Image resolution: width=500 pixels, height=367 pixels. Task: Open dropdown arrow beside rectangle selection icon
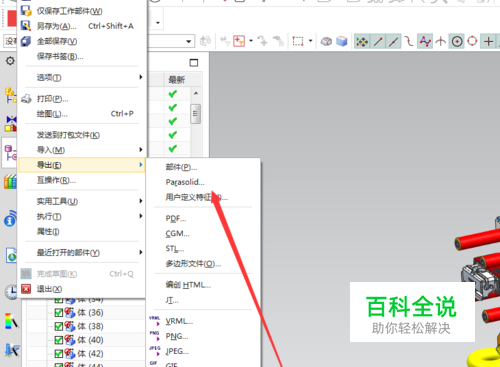coord(310,41)
